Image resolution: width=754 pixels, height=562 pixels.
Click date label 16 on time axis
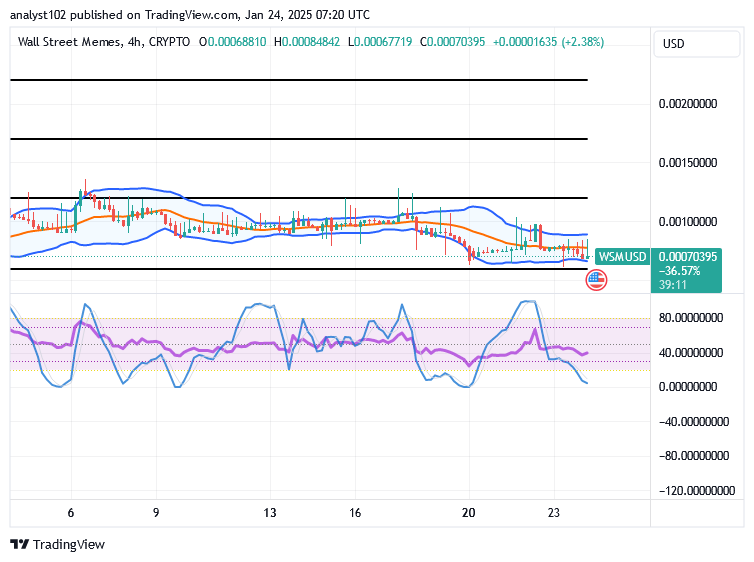coord(355,513)
